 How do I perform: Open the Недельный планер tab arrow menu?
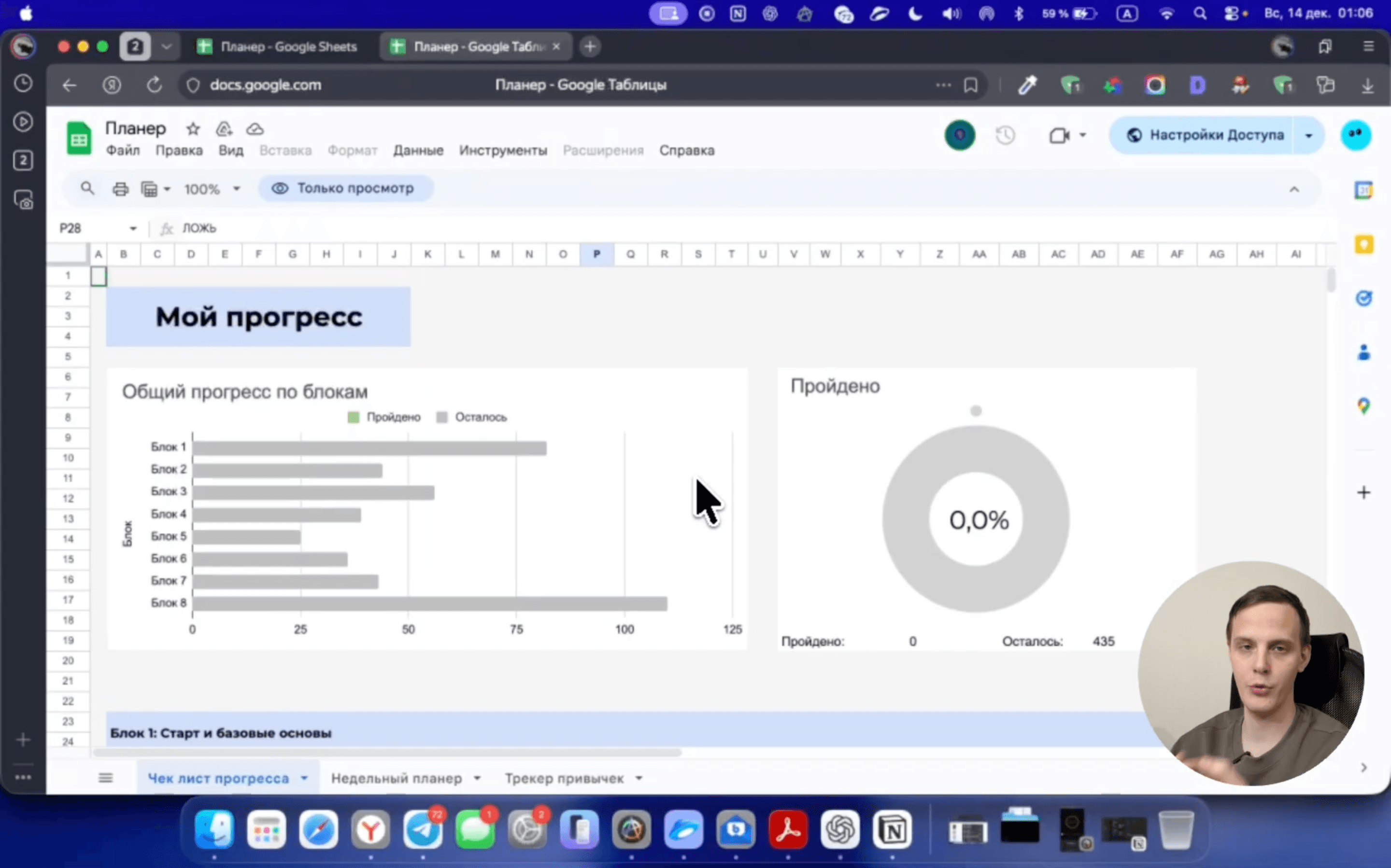click(477, 778)
